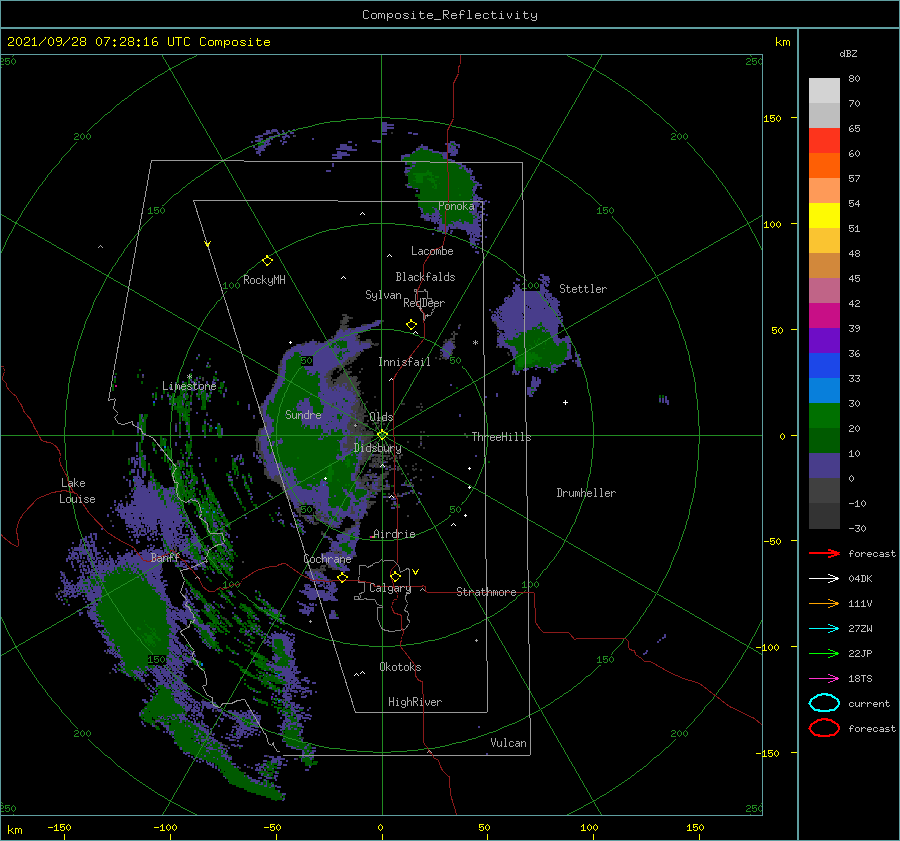
Task: Click the red forecast ellipse legend icon
Action: (824, 728)
